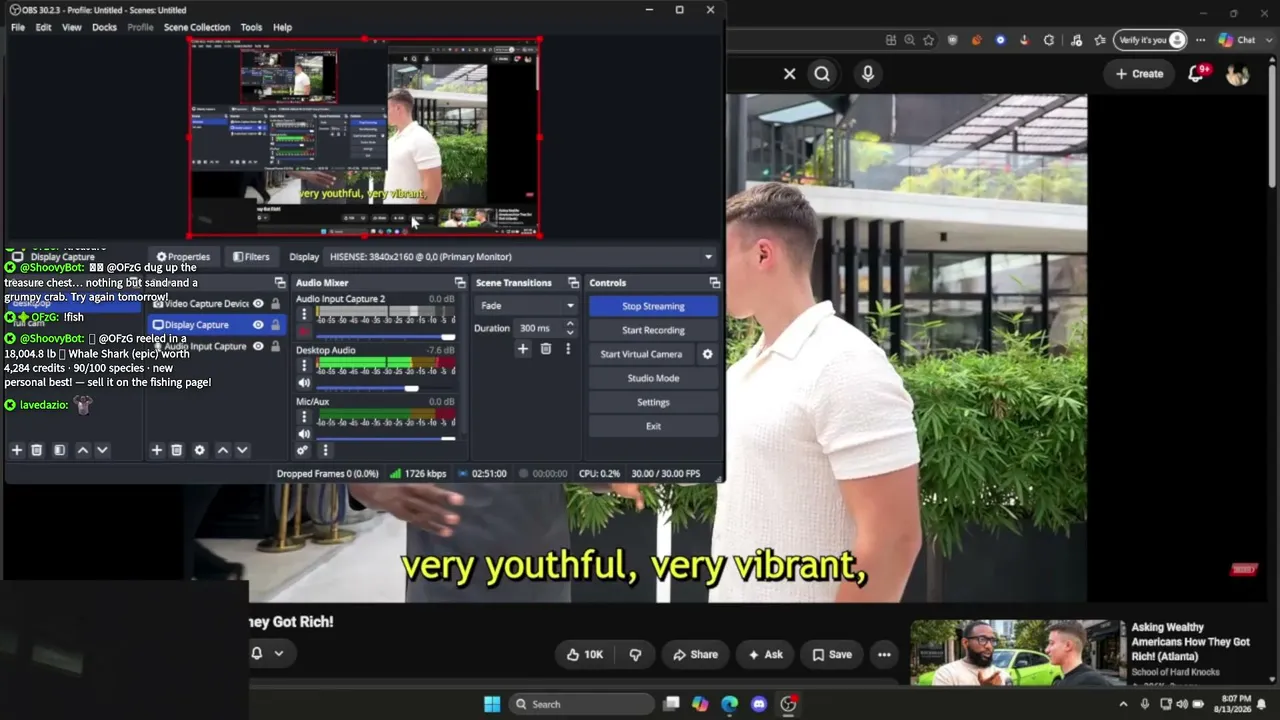This screenshot has height=720, width=1280.
Task: Open source Filters in OBS
Action: tap(251, 257)
